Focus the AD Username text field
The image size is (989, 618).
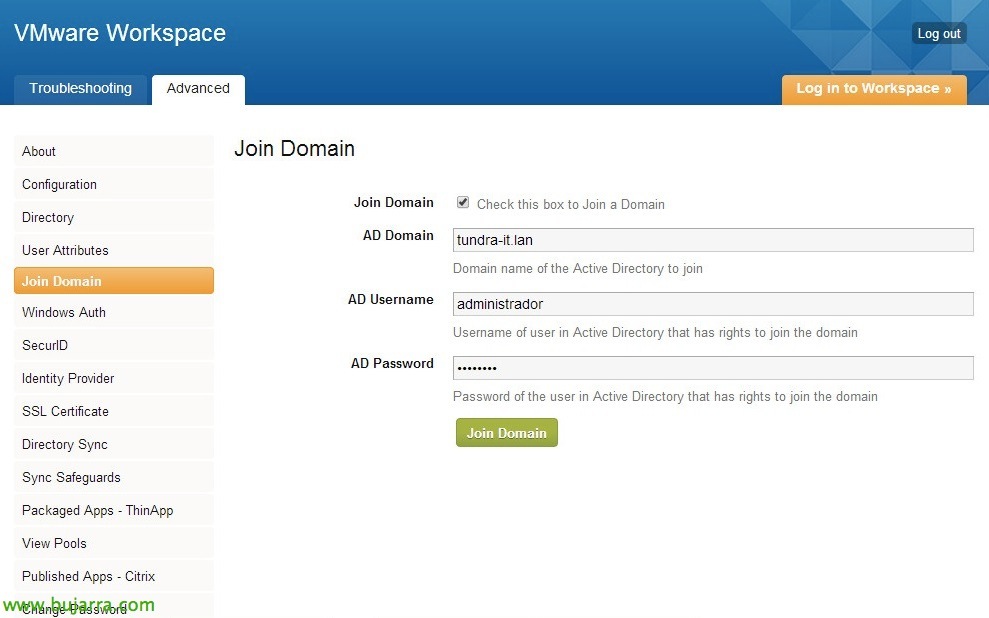click(713, 304)
